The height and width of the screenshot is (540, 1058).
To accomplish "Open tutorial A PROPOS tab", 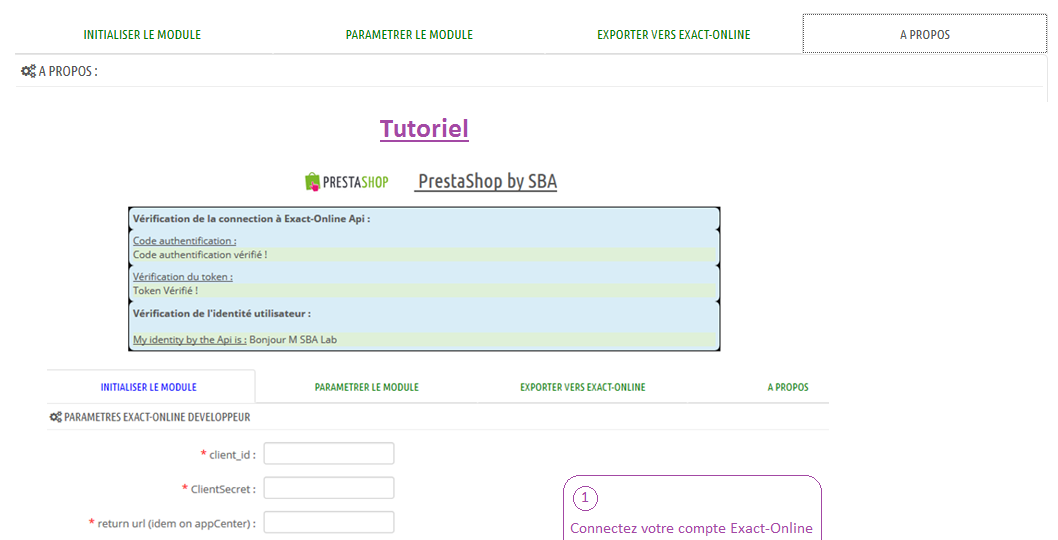I will (x=787, y=387).
